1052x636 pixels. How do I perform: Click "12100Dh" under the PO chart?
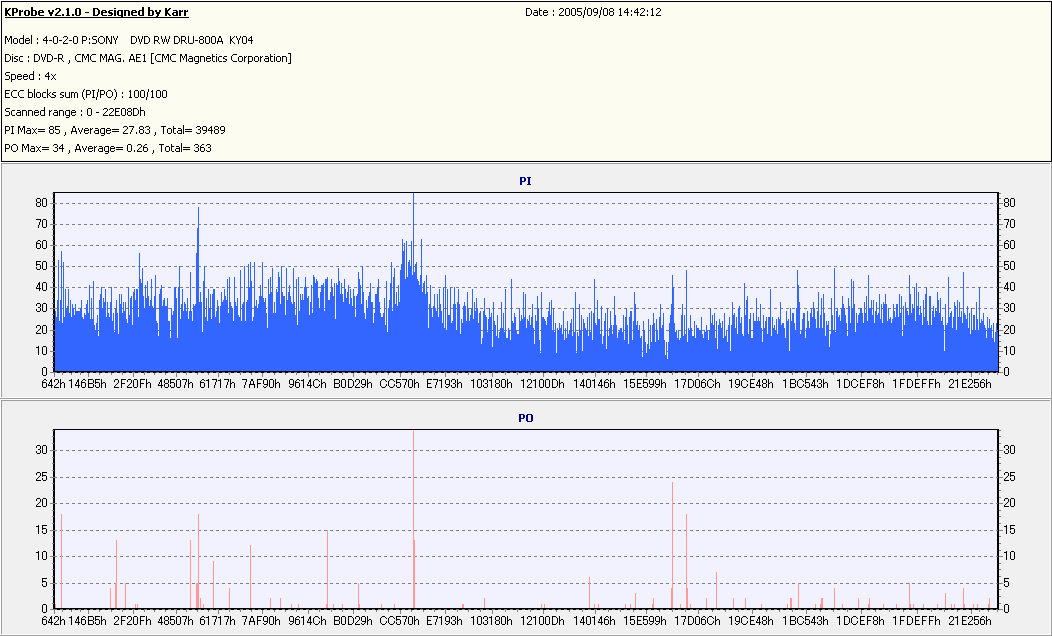click(x=542, y=621)
